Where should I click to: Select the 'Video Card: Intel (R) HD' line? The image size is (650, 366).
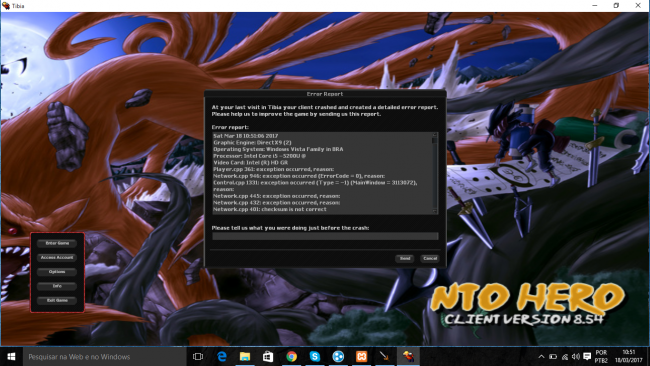point(250,162)
